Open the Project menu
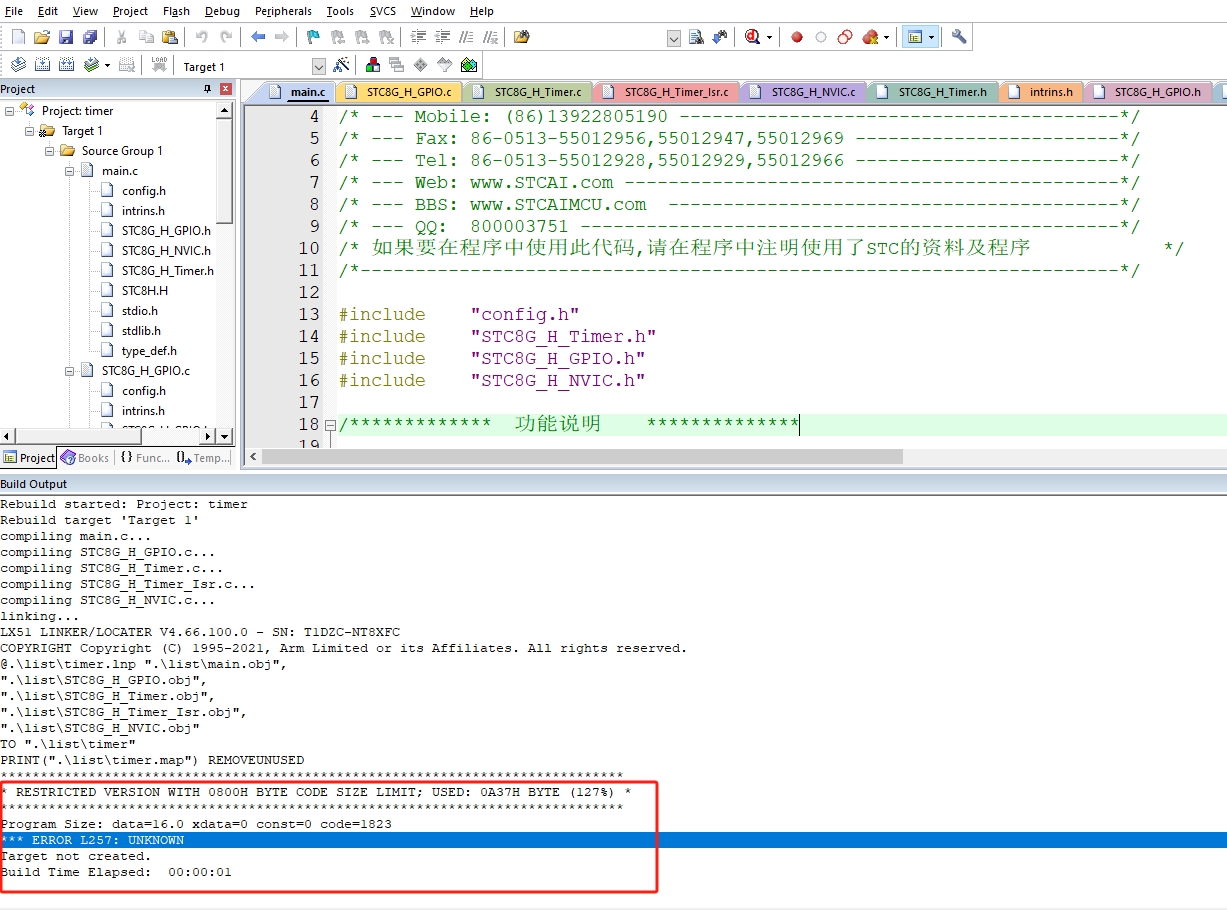 pyautogui.click(x=130, y=11)
